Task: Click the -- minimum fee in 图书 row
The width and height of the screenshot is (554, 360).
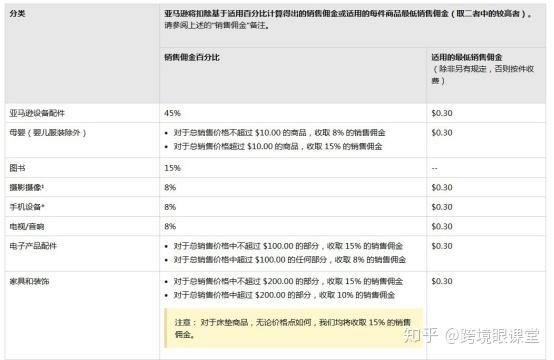Action: click(x=435, y=168)
